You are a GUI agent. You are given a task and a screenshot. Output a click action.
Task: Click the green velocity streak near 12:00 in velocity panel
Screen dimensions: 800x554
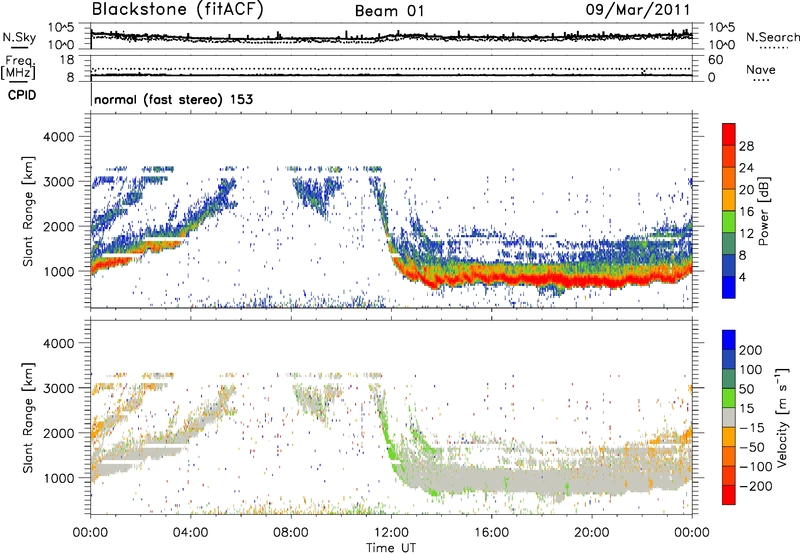(391, 449)
